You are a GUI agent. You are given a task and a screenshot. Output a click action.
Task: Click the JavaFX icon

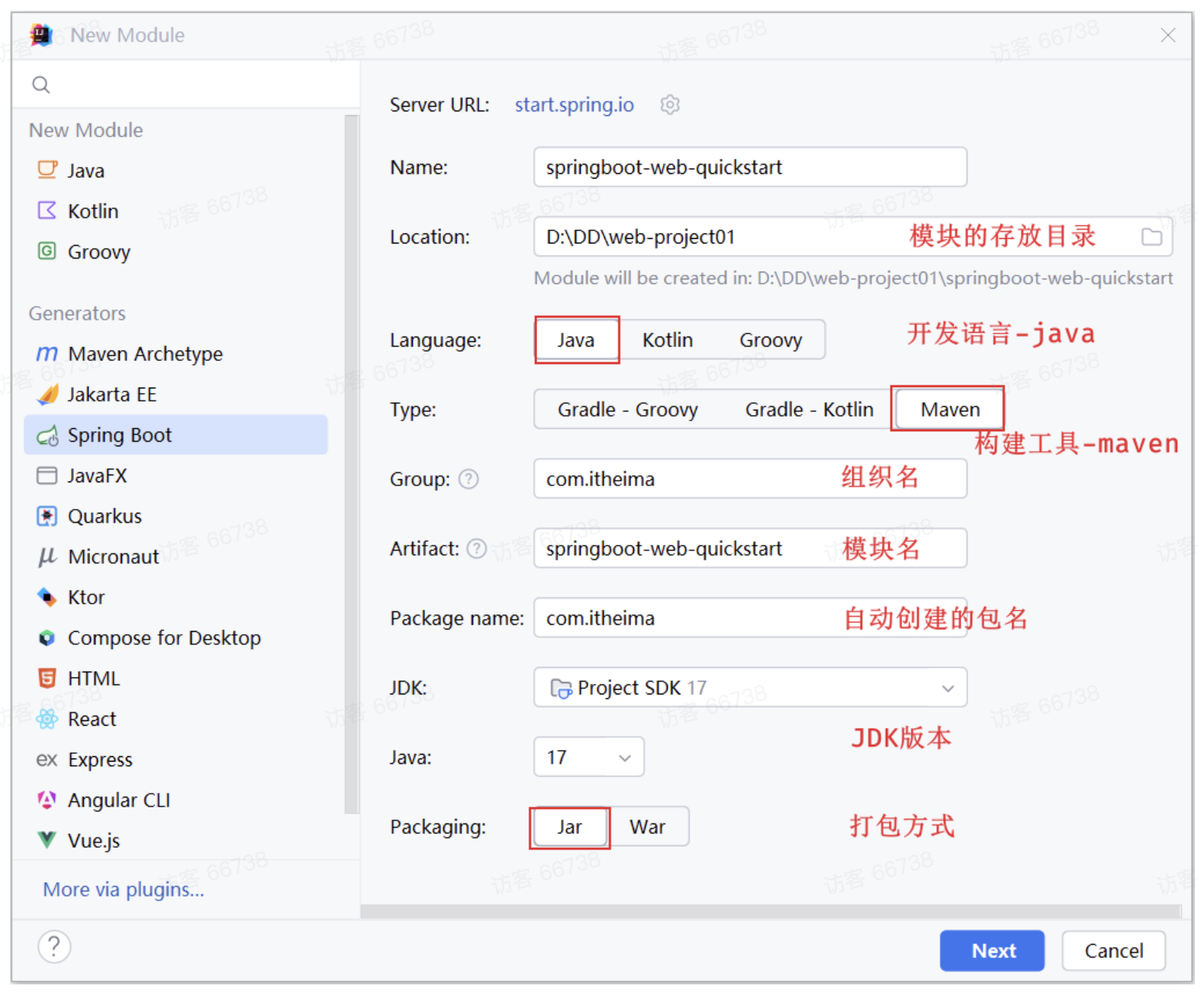click(x=47, y=475)
